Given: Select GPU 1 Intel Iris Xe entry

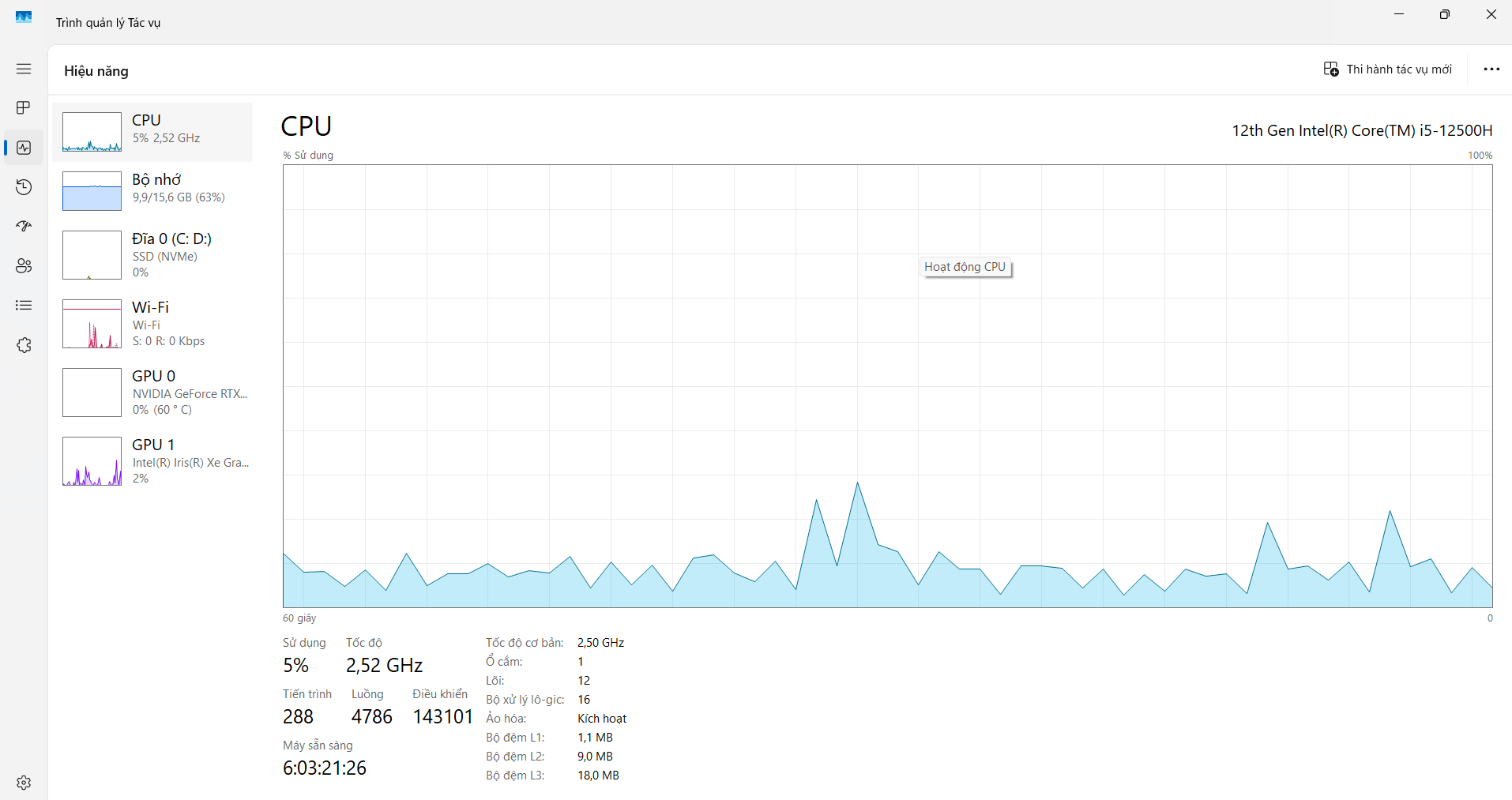Looking at the screenshot, I should [152, 461].
